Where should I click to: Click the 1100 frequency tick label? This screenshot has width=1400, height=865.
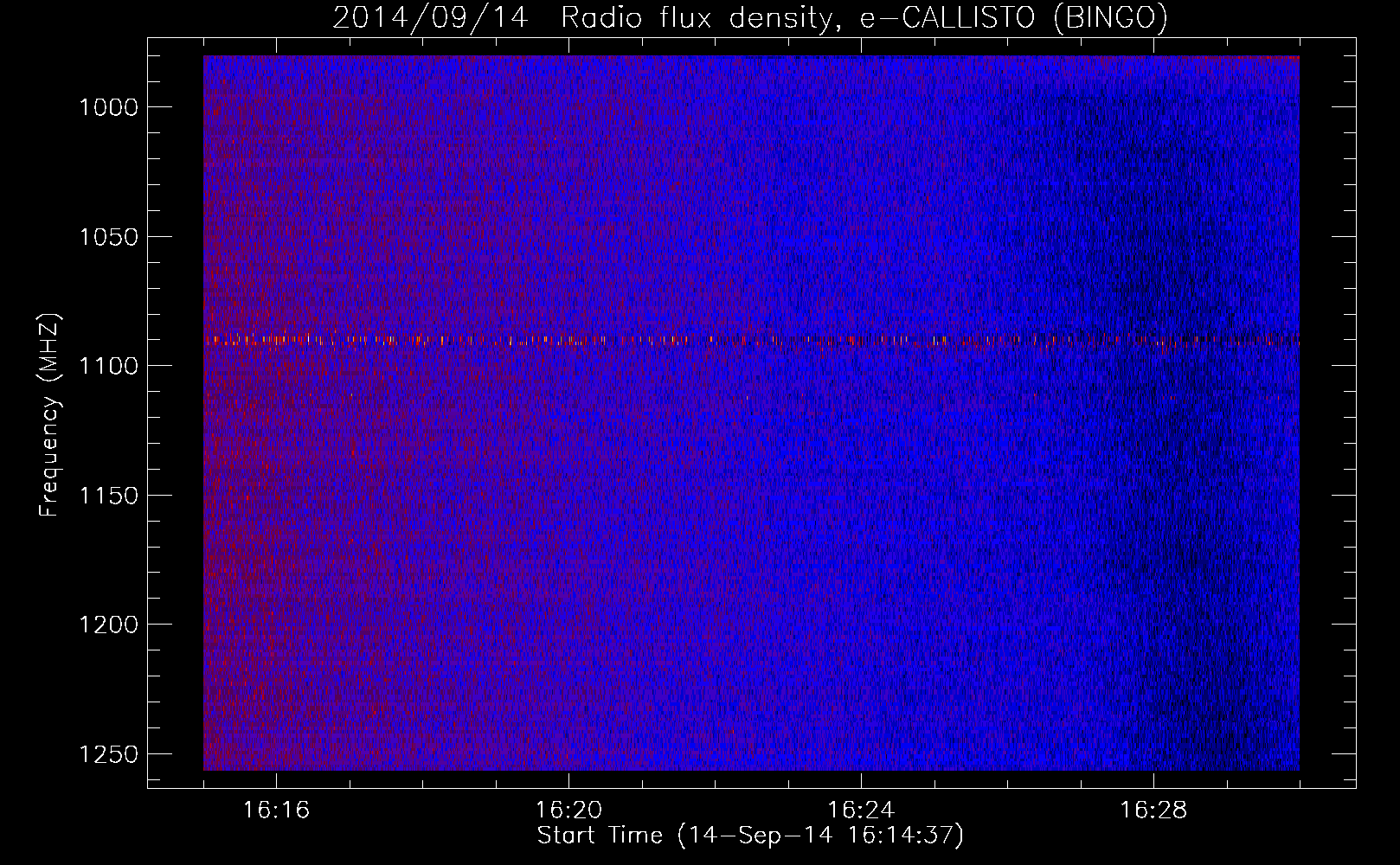(108, 366)
